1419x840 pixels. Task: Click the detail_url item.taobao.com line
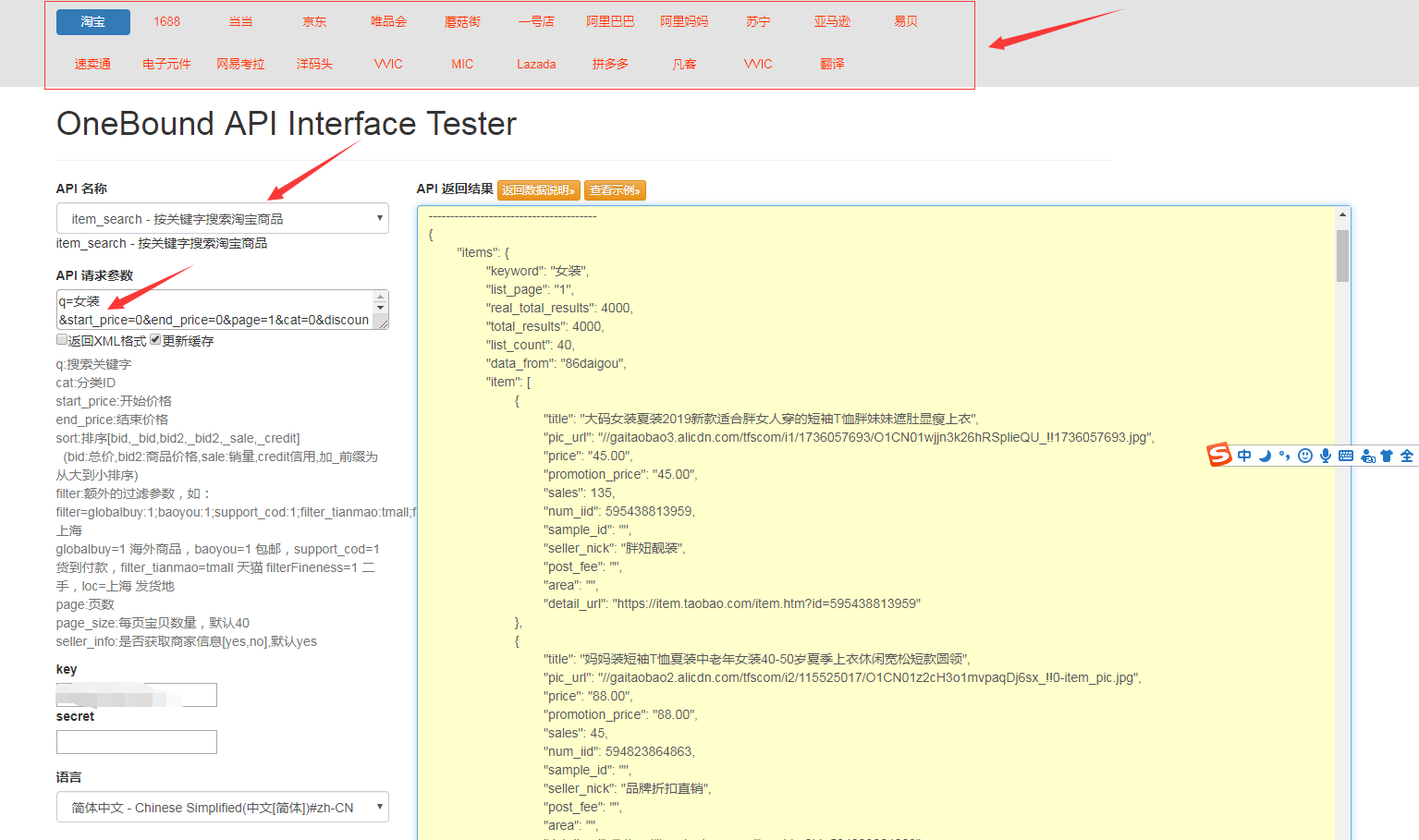(732, 603)
